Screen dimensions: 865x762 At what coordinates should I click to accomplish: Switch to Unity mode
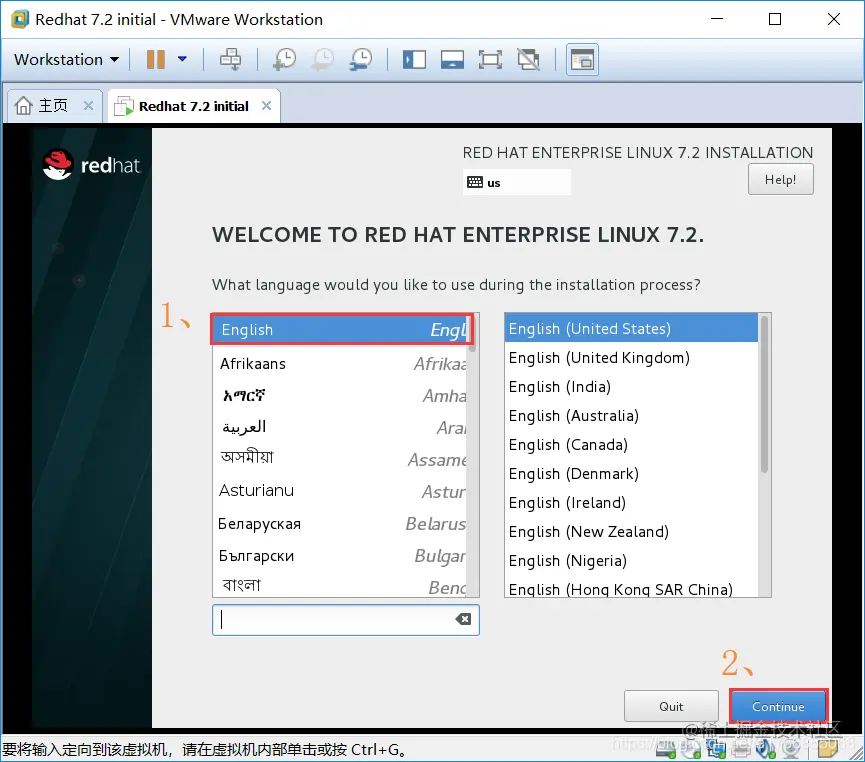pos(528,59)
